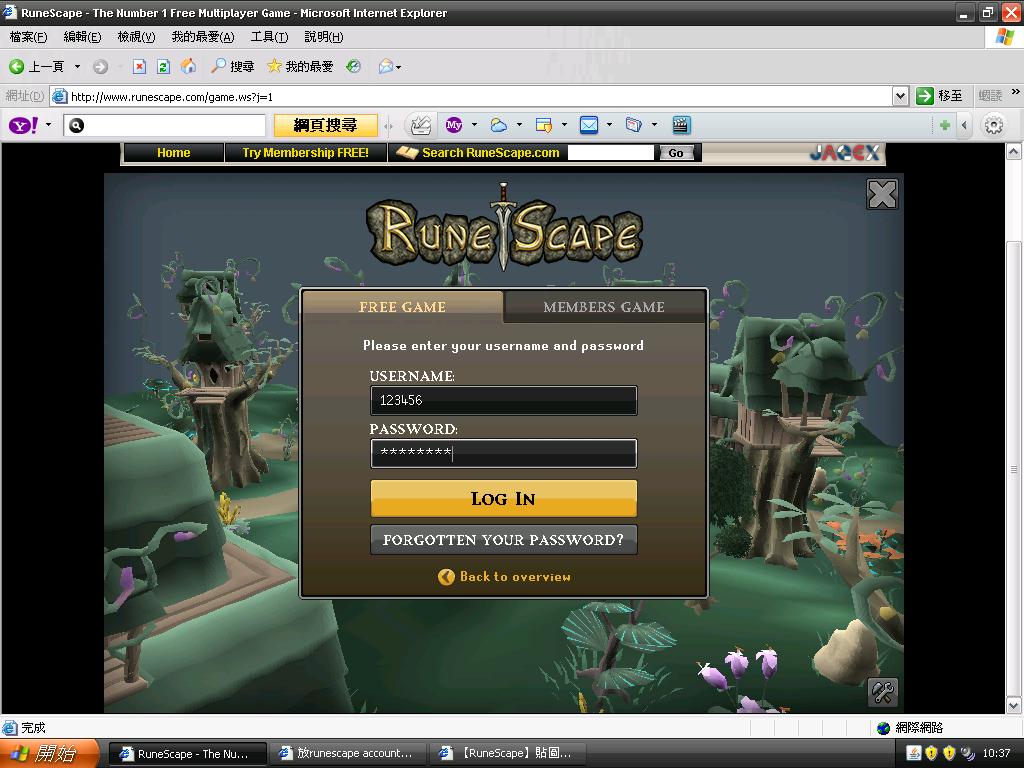The height and width of the screenshot is (768, 1024).
Task: Click the IE Stop loading icon
Action: coord(139,67)
